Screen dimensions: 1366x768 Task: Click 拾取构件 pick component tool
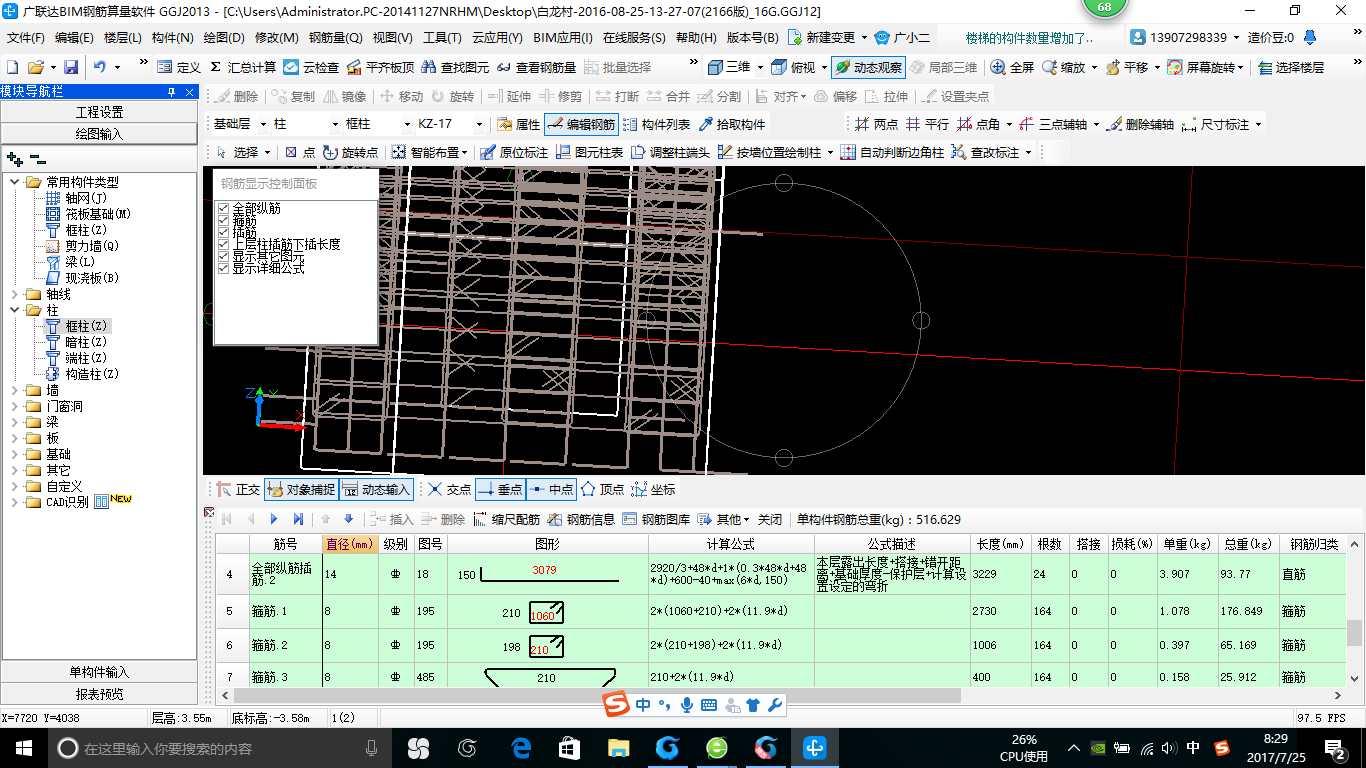point(733,125)
